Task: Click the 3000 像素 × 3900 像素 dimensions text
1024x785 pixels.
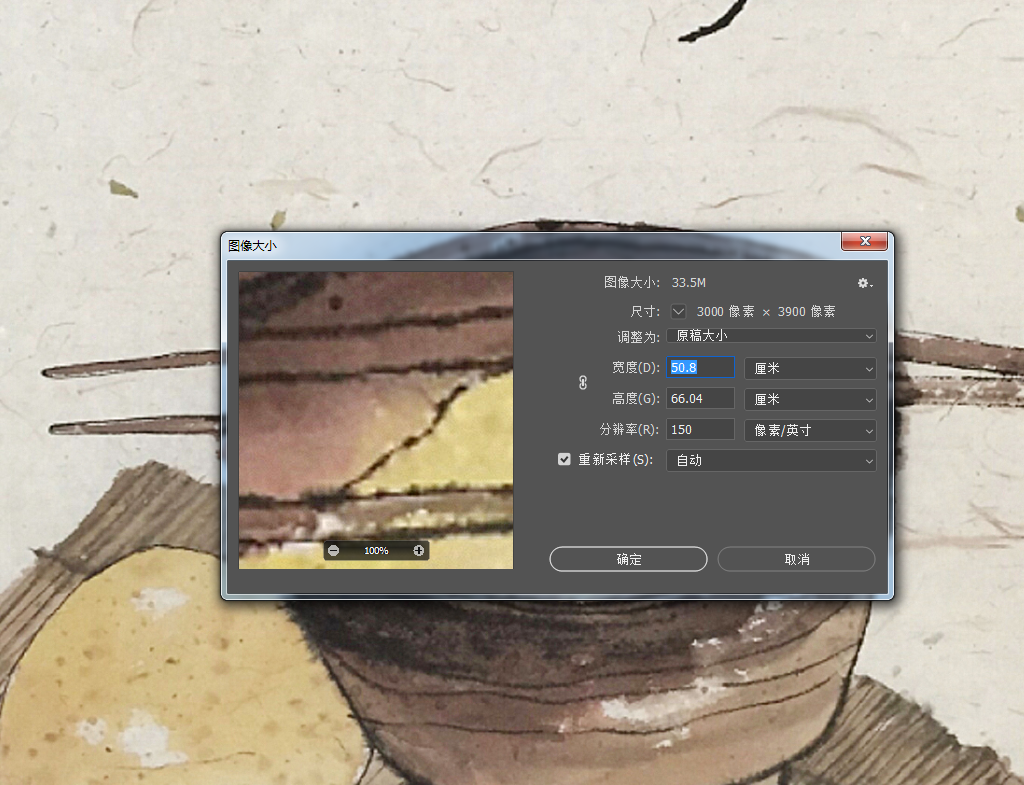Action: click(766, 312)
